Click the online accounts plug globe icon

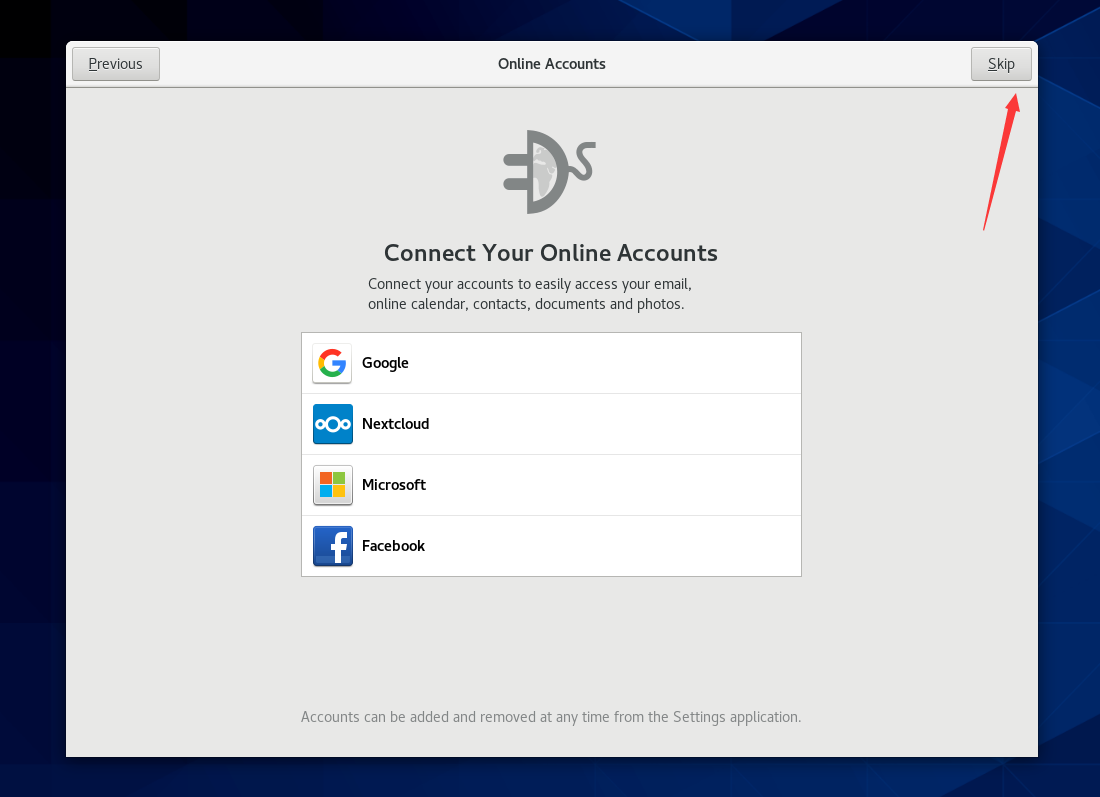[x=549, y=172]
